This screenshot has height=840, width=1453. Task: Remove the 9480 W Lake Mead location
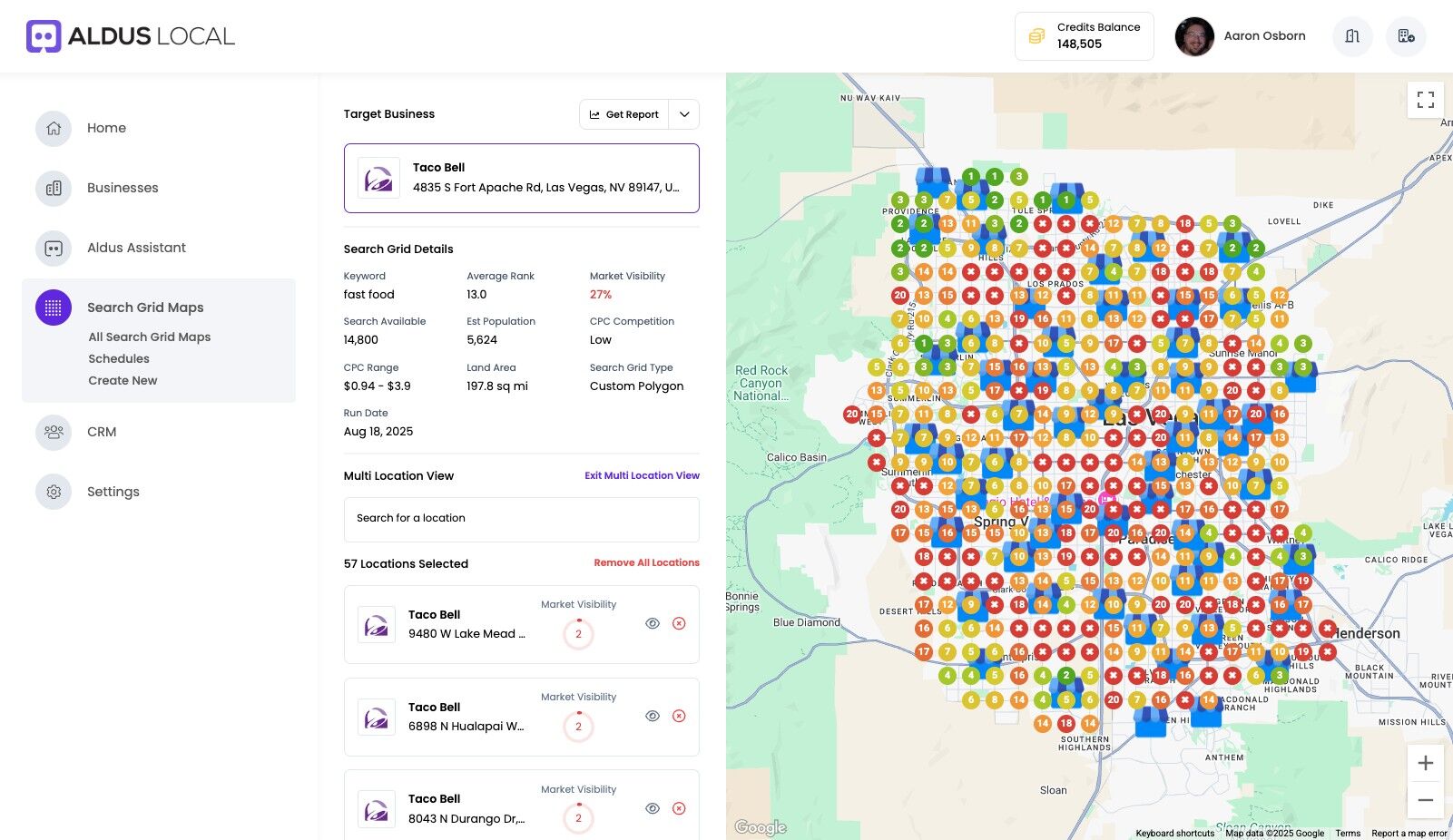[x=679, y=623]
